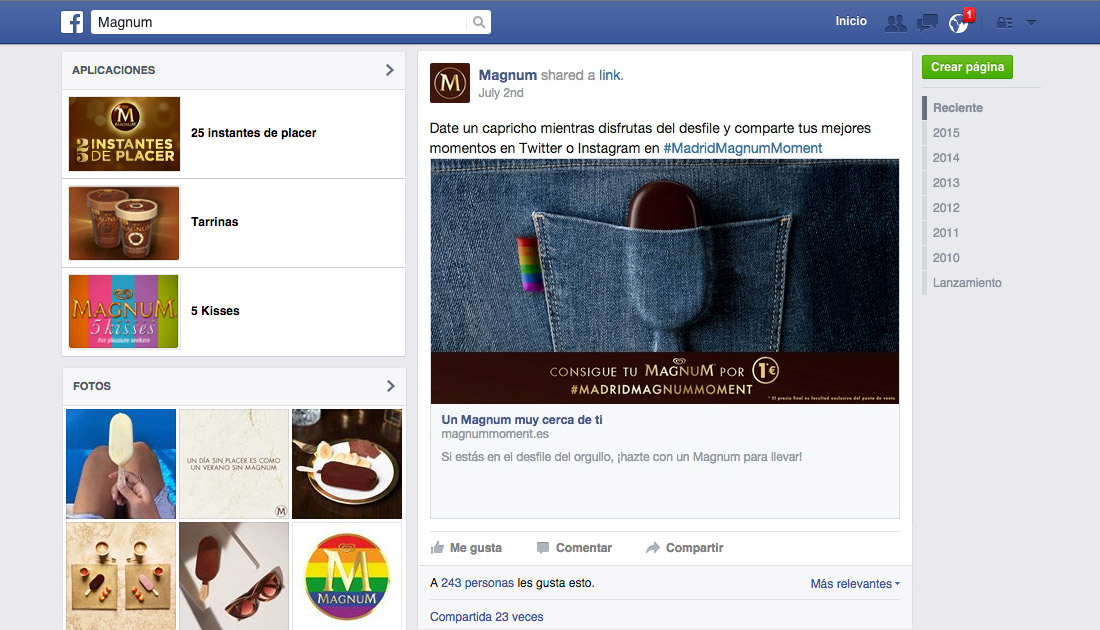Viewport: 1100px width, 630px height.
Task: Open the 5 Kisses app thumbnail
Action: 124,311
